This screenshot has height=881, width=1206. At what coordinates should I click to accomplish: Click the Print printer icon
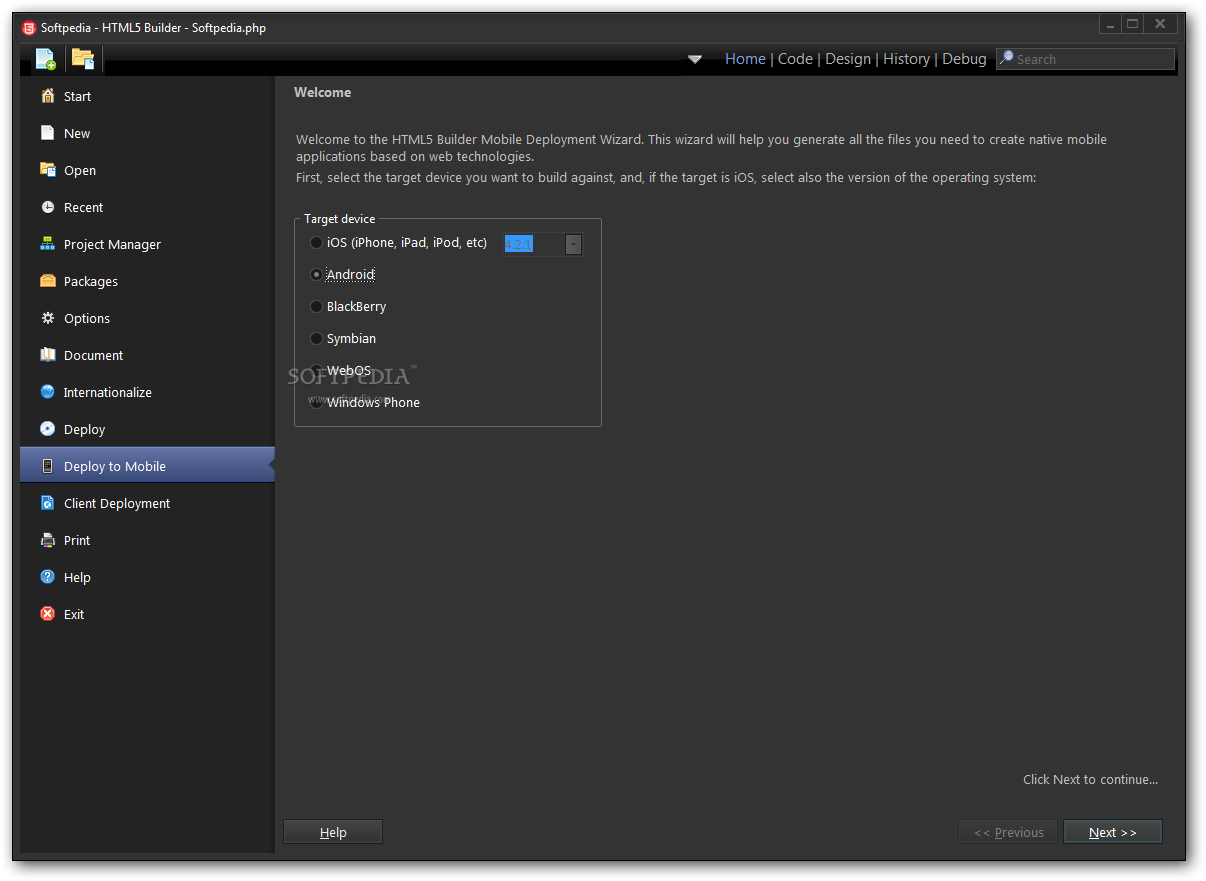[47, 540]
